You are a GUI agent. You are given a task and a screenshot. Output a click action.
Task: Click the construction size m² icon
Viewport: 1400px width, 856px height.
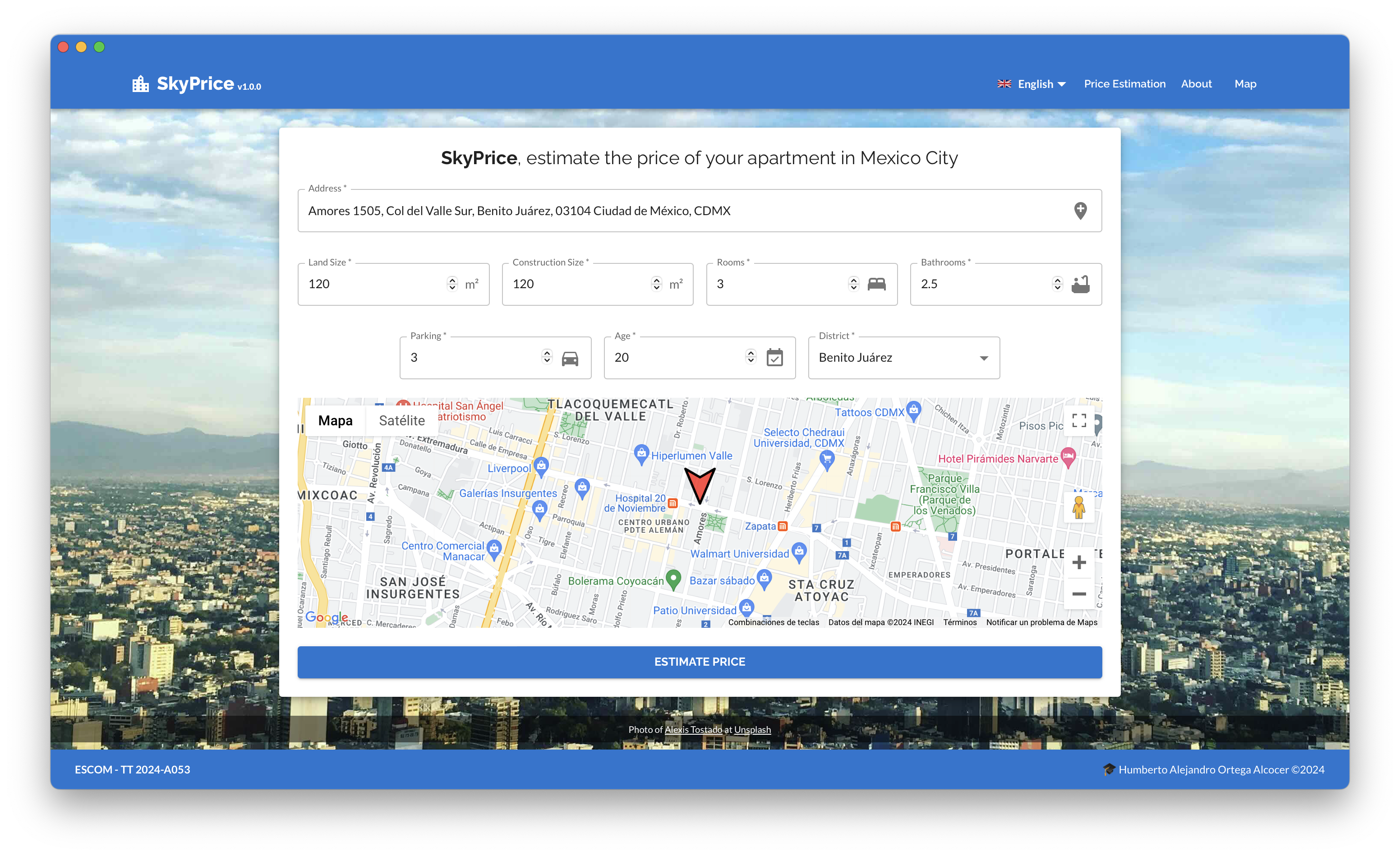coord(675,284)
